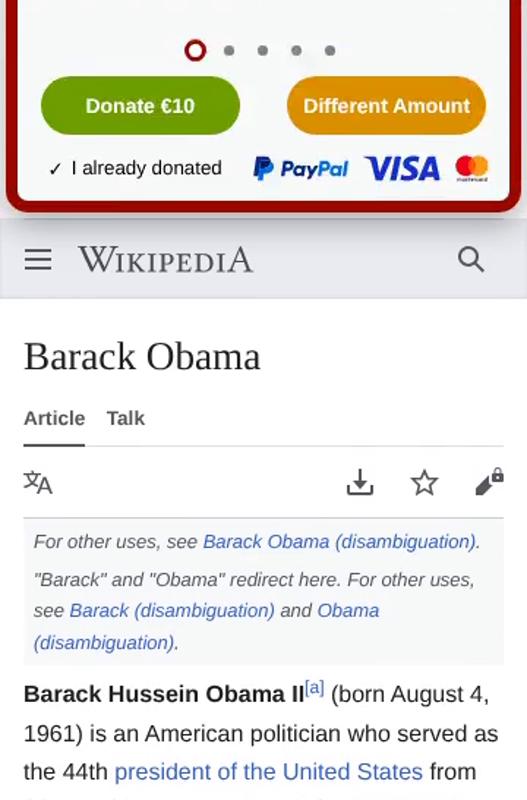This screenshot has height=800, width=527.
Task: Open Barack Obama (disambiguation) link
Action: click(340, 541)
